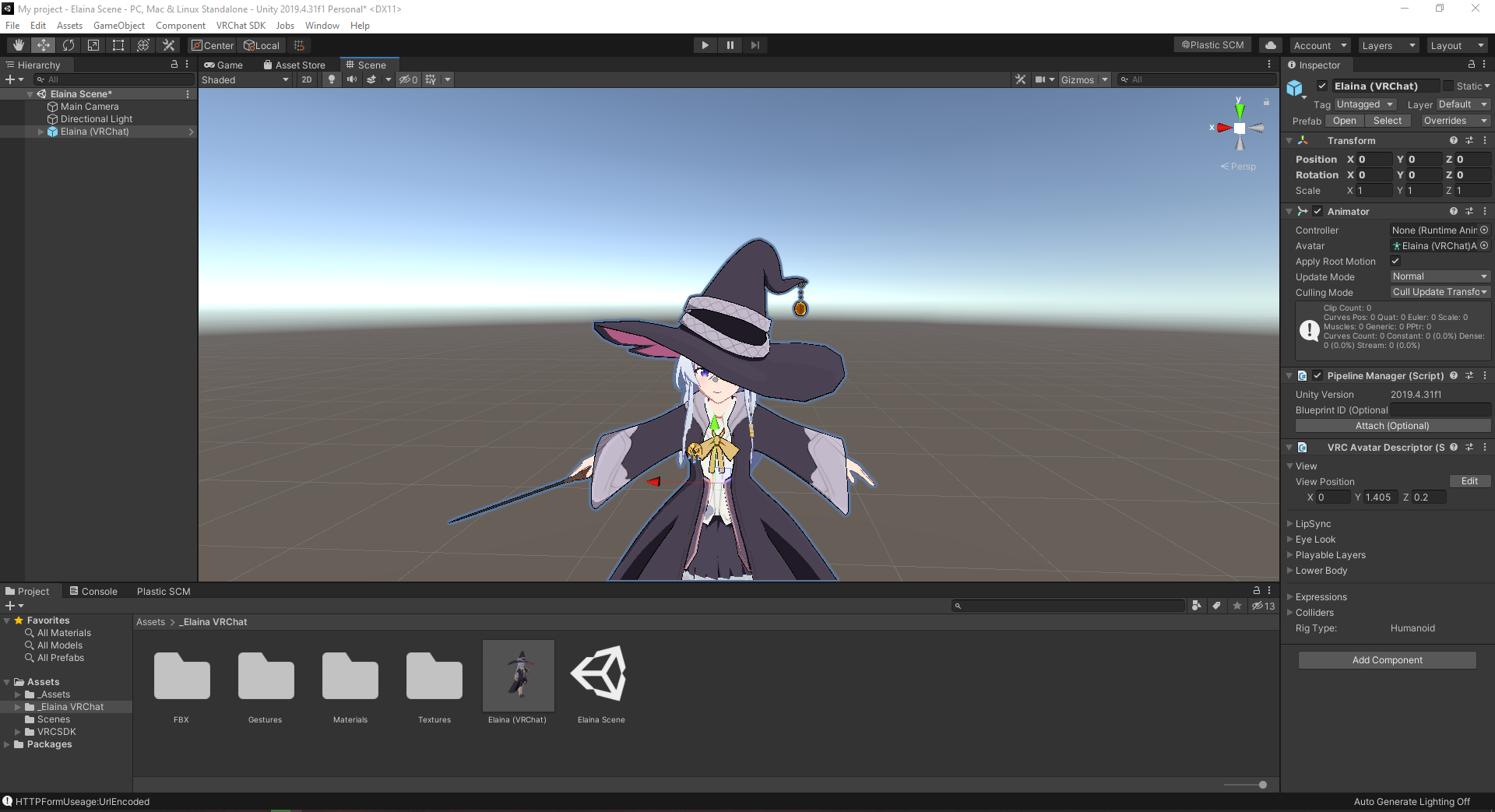This screenshot has height=812, width=1495.
Task: Click the Add Component button
Action: coord(1387,659)
